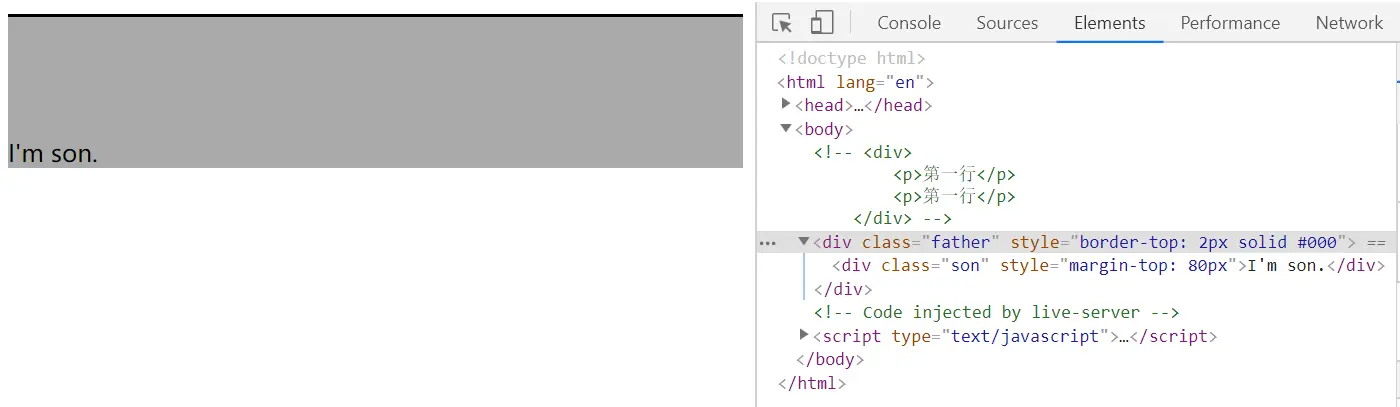
Task: Open the Console tab
Action: (x=909, y=23)
